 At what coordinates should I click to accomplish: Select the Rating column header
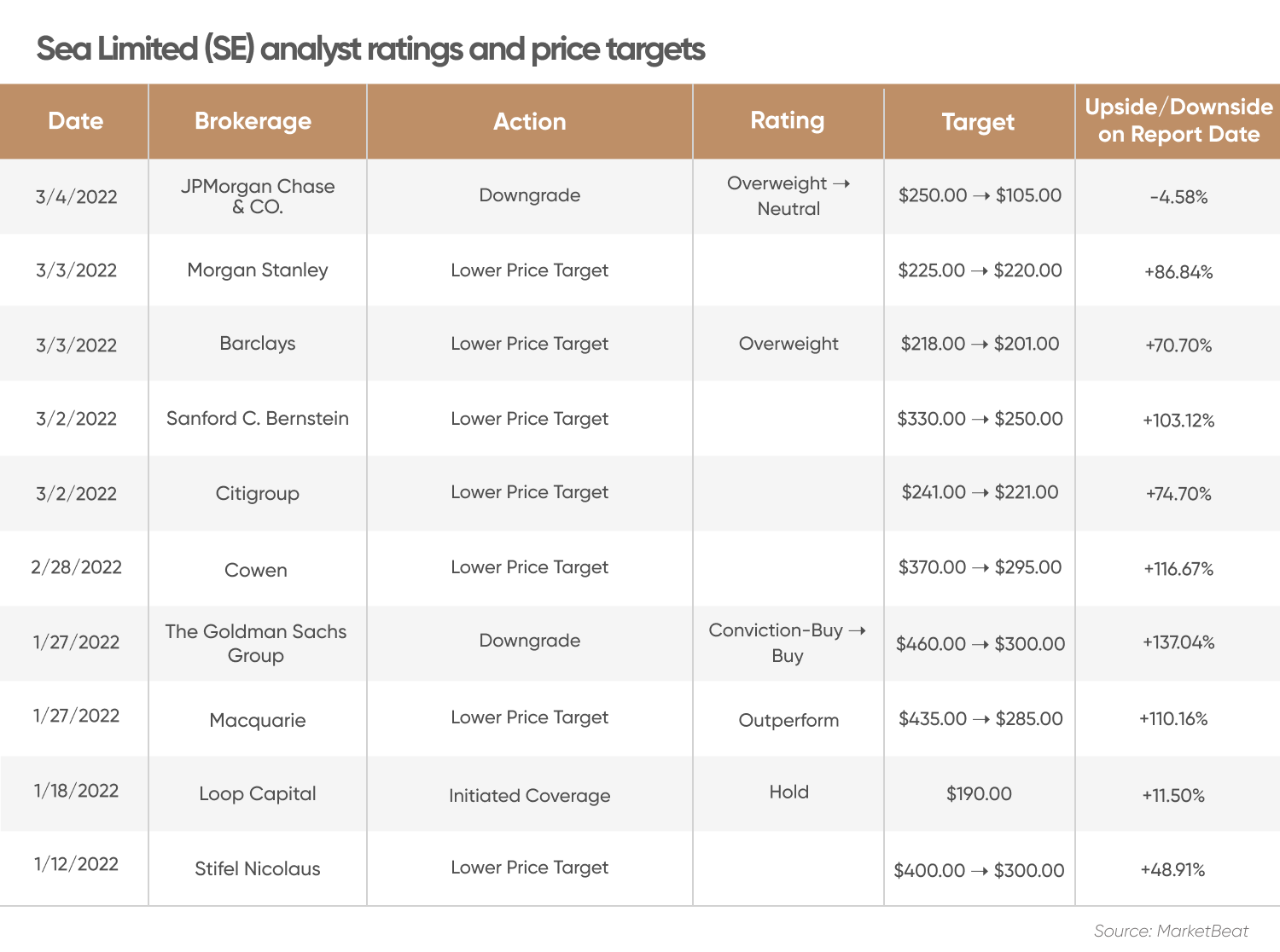(x=788, y=121)
